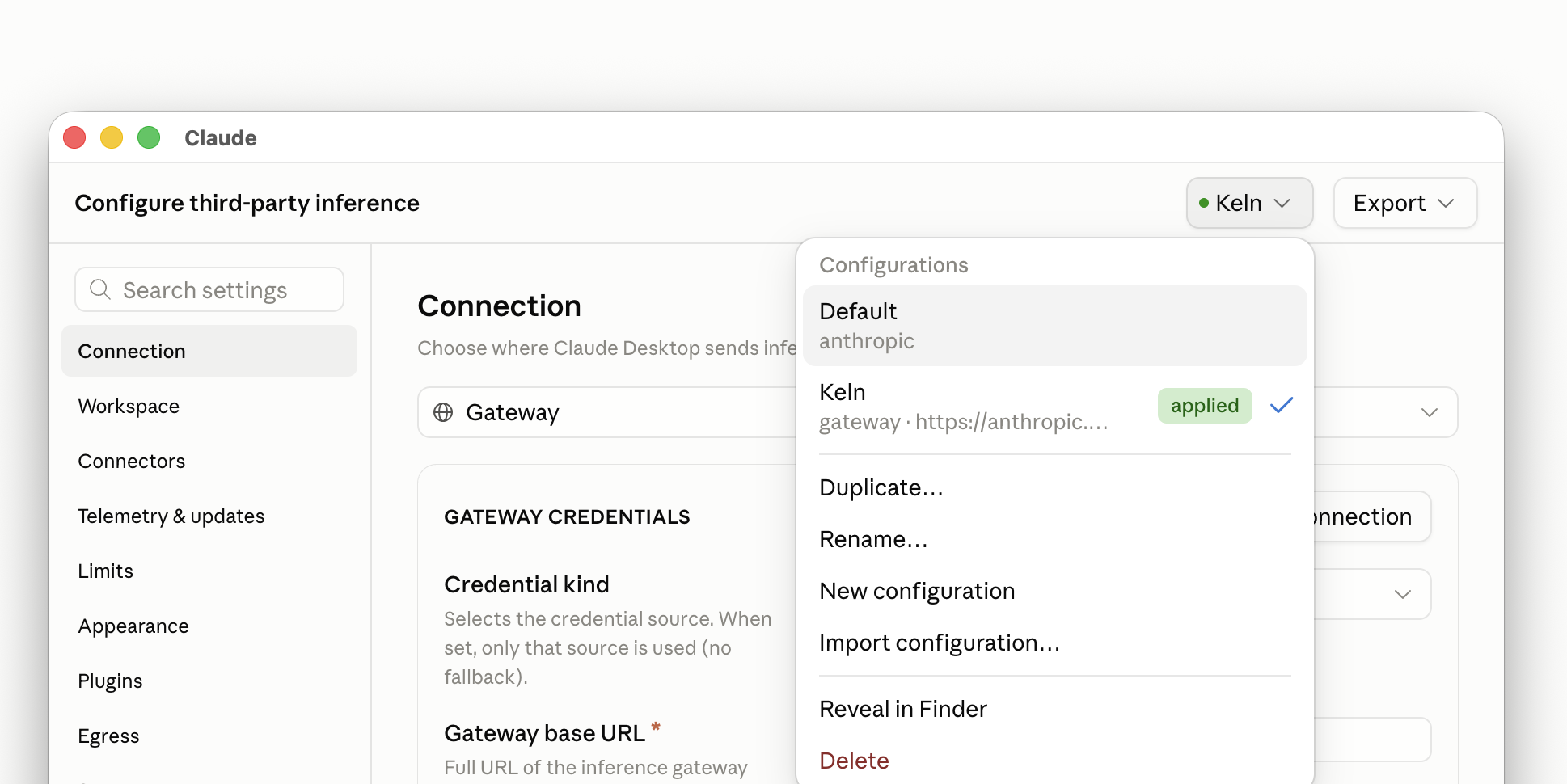
Task: Create a New configuration
Action: pyautogui.click(x=1055, y=591)
